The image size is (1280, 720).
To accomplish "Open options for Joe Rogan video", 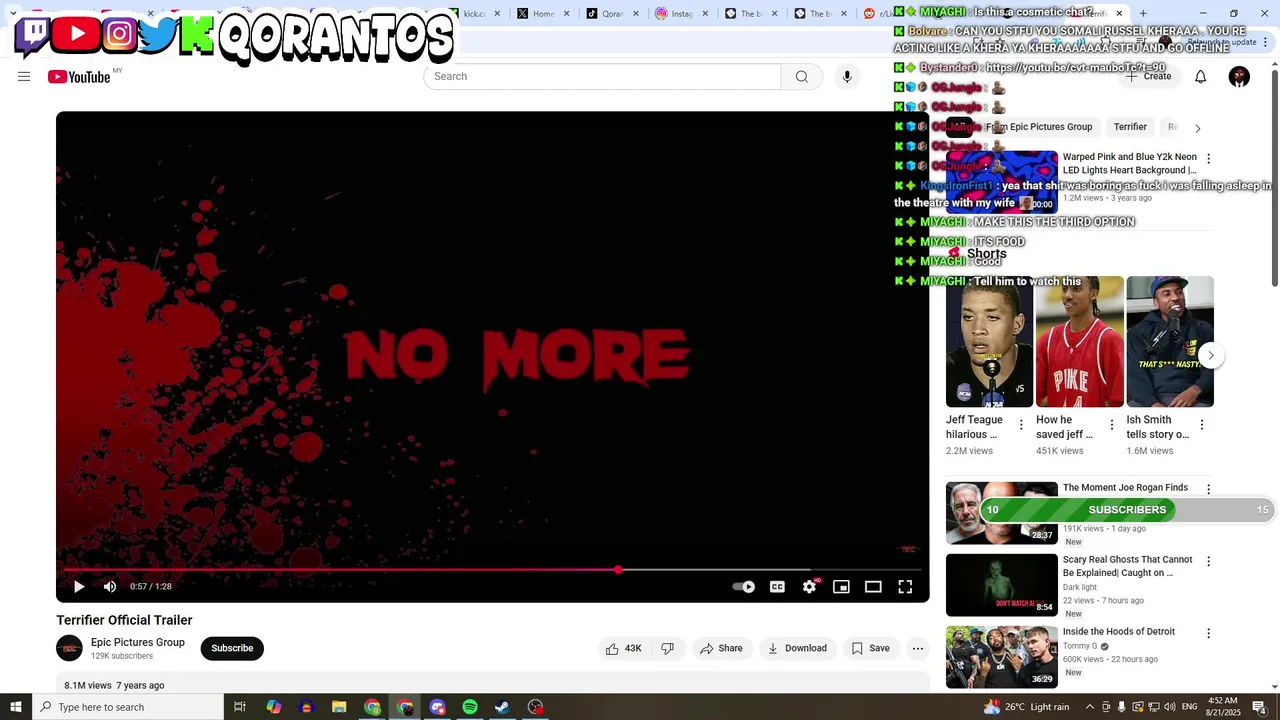I will [x=1208, y=490].
